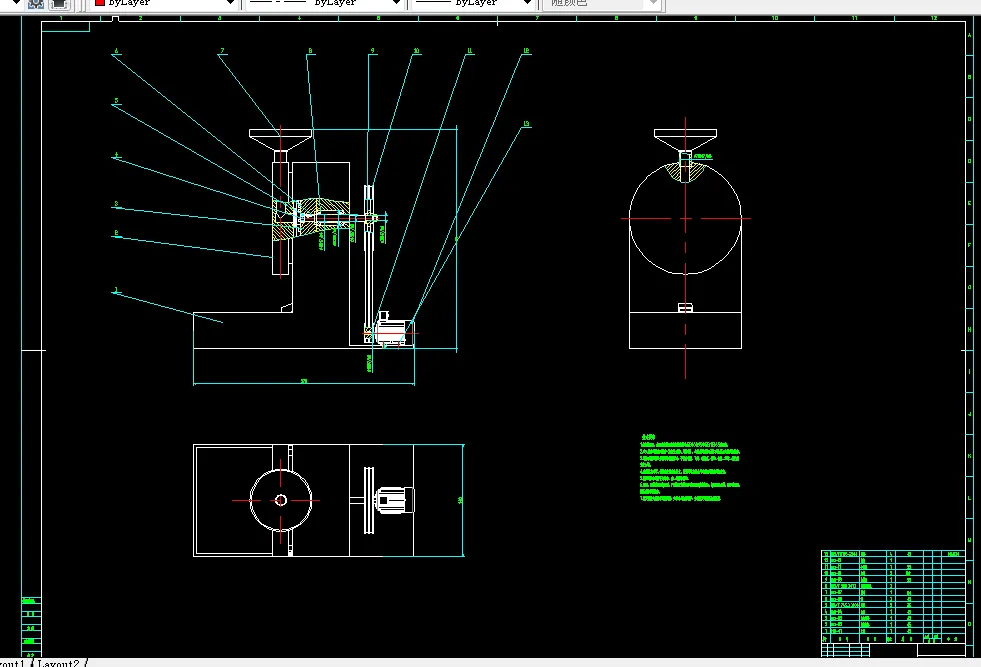Image resolution: width=981 pixels, height=667 pixels.
Task: Select the electric motor in the plan view
Action: pyautogui.click(x=394, y=501)
